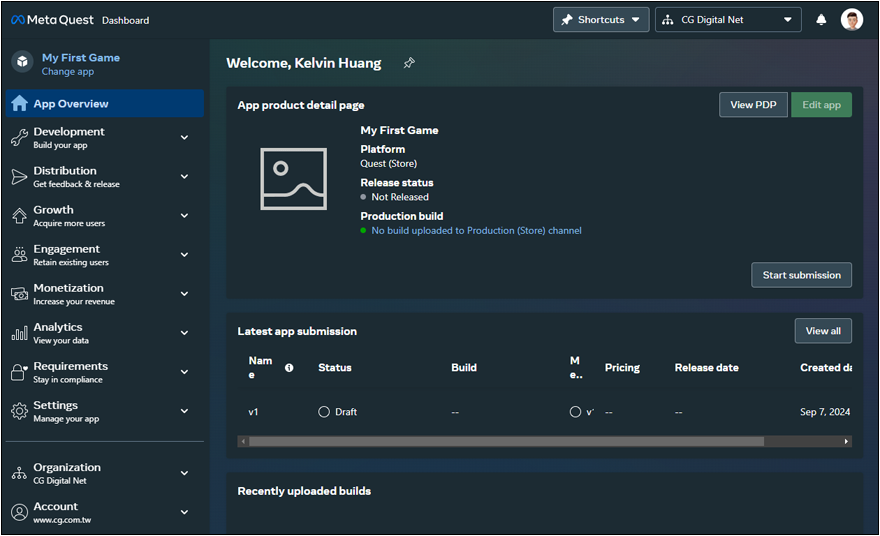The width and height of the screenshot is (880, 536).
Task: Expand the Account section chevron
Action: [184, 512]
